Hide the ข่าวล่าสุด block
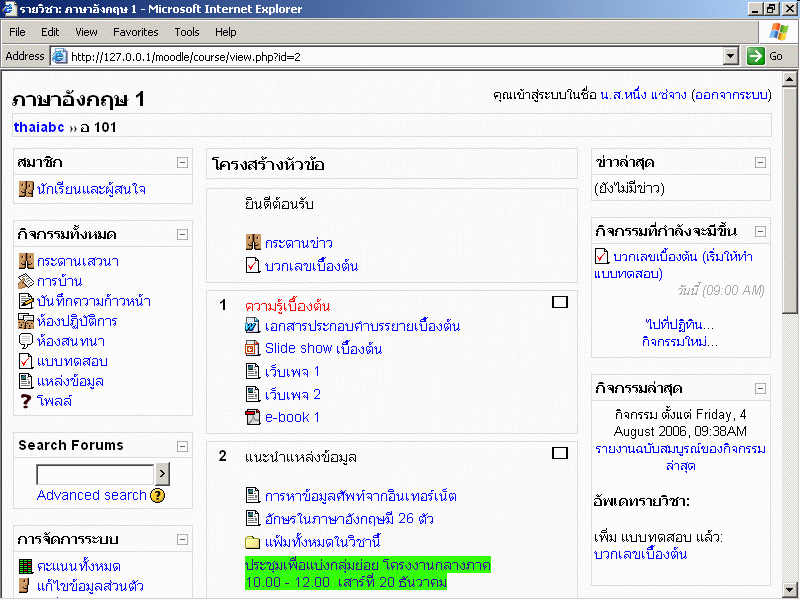800x600 pixels. [760, 162]
